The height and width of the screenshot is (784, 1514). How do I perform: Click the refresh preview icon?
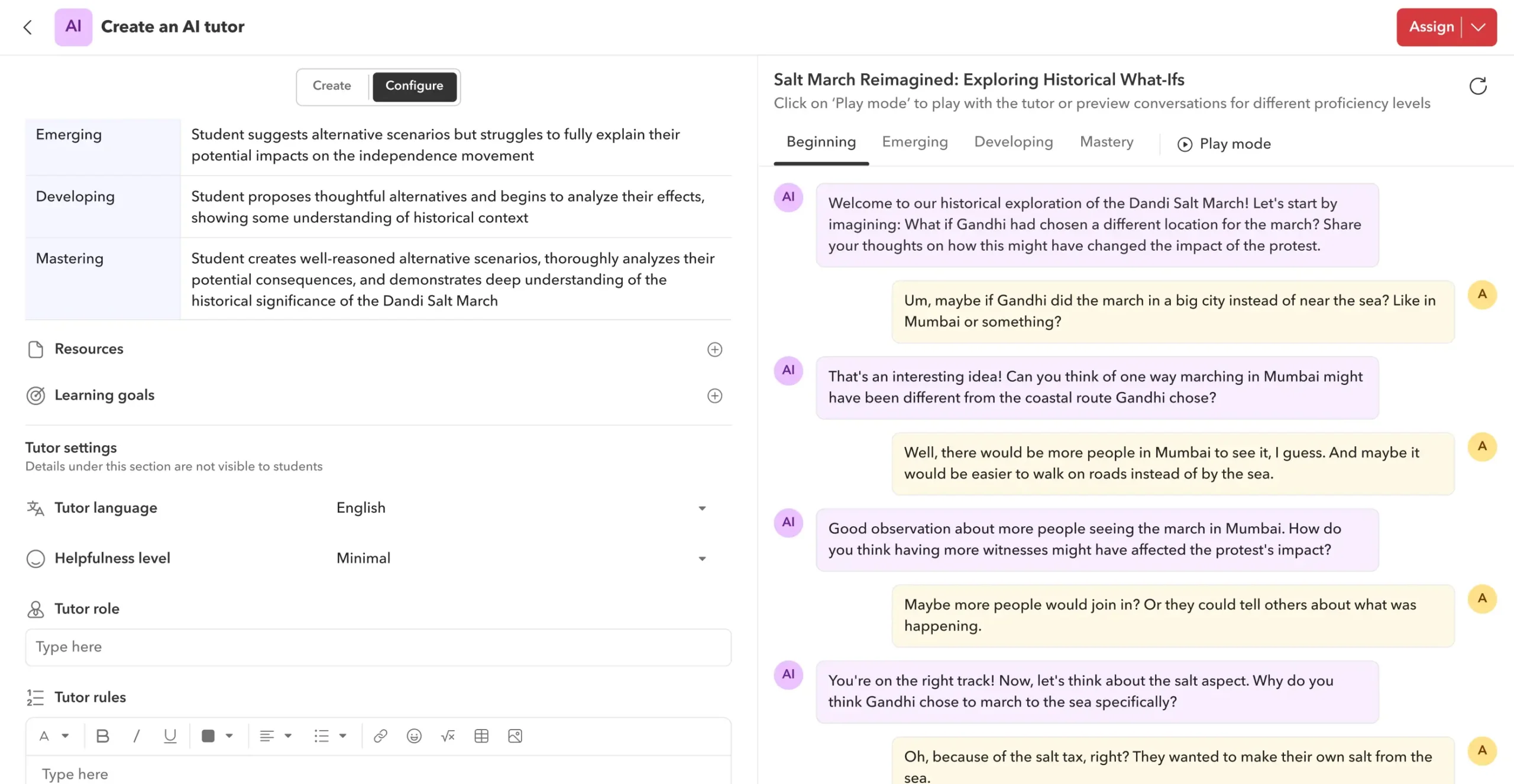pyautogui.click(x=1477, y=86)
